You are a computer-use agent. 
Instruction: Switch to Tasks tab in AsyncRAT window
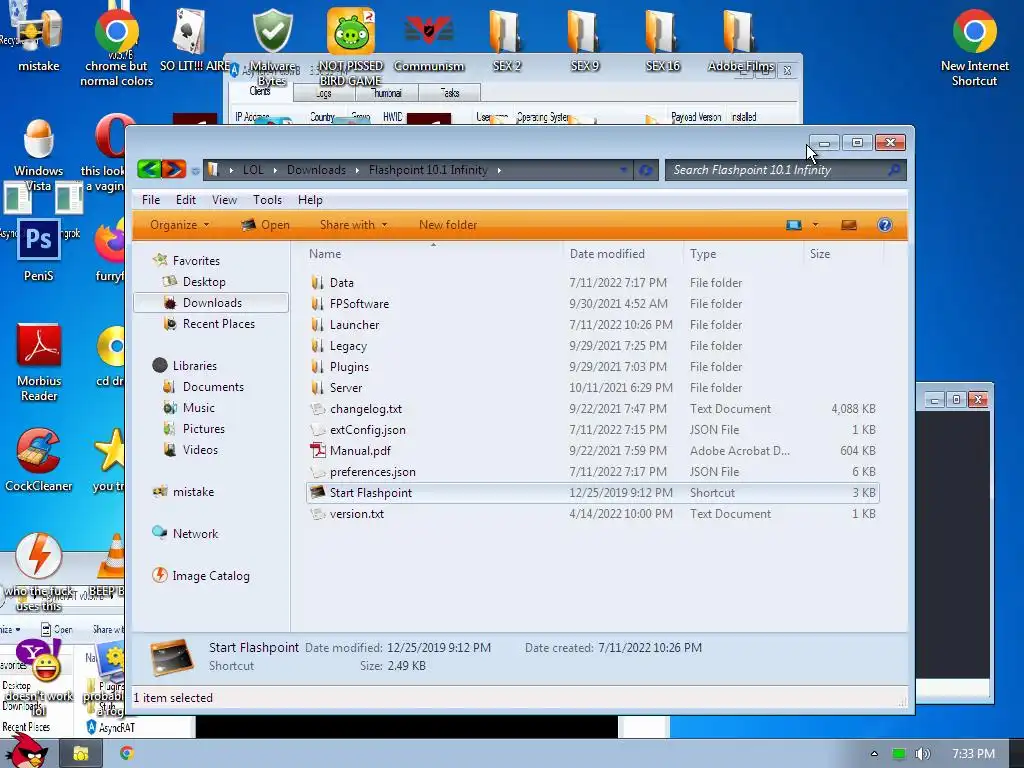click(449, 93)
